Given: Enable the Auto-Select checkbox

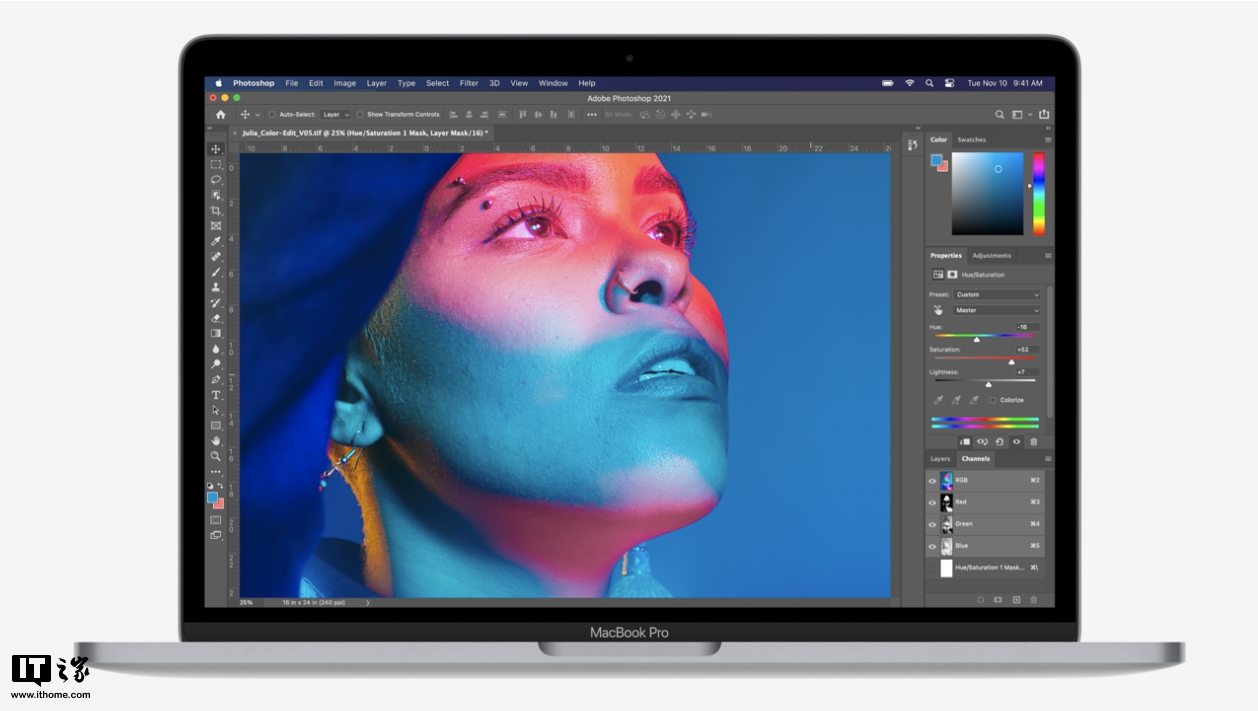Looking at the screenshot, I should 272,115.
